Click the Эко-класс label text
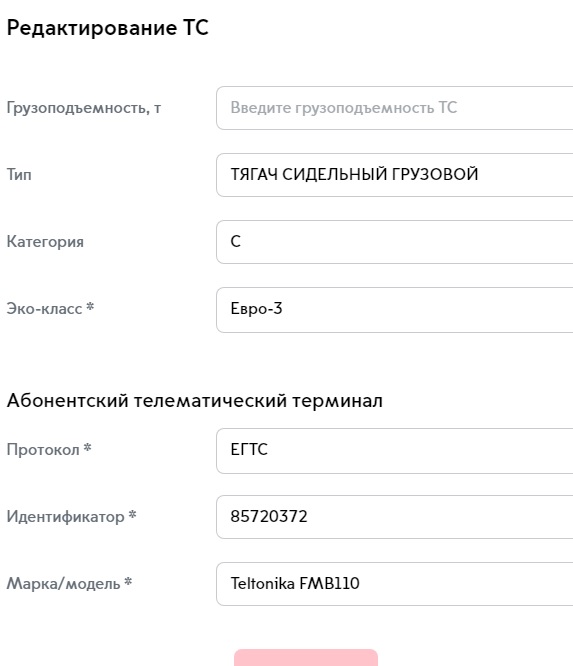The image size is (573, 666). click(45, 308)
